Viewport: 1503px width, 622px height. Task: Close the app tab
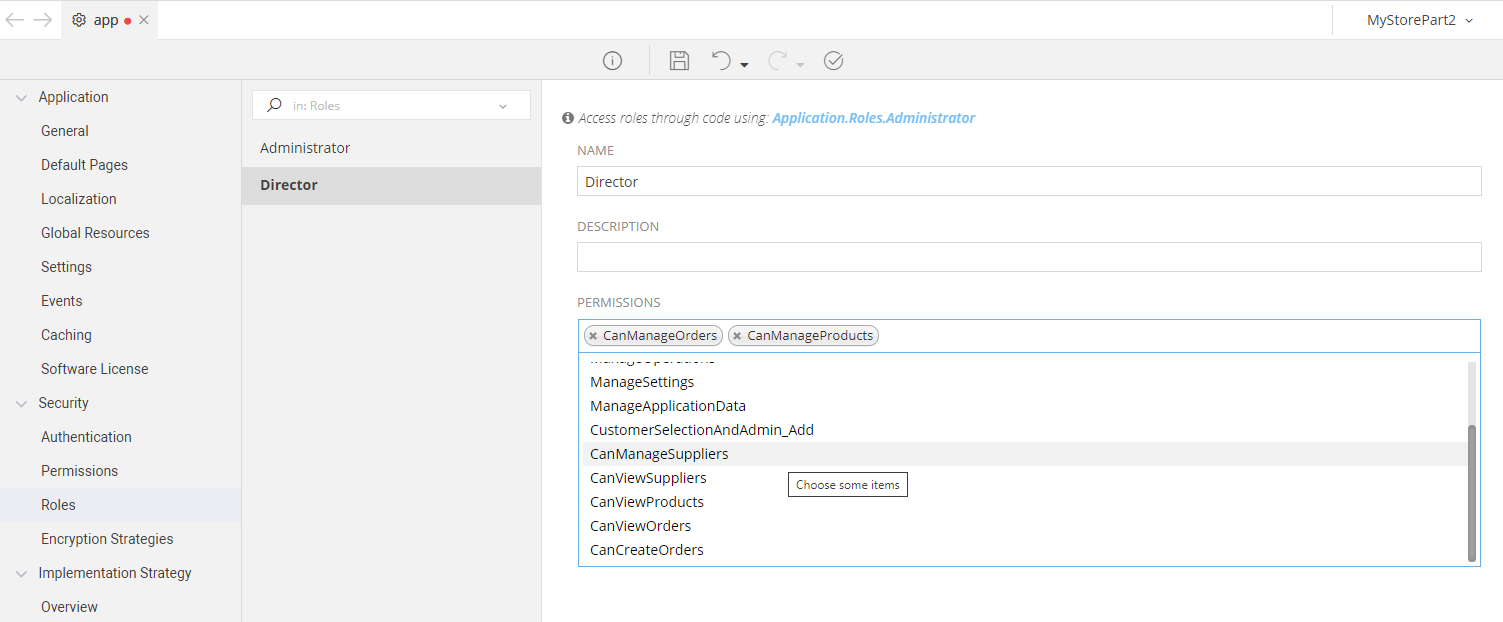pyautogui.click(x=144, y=20)
